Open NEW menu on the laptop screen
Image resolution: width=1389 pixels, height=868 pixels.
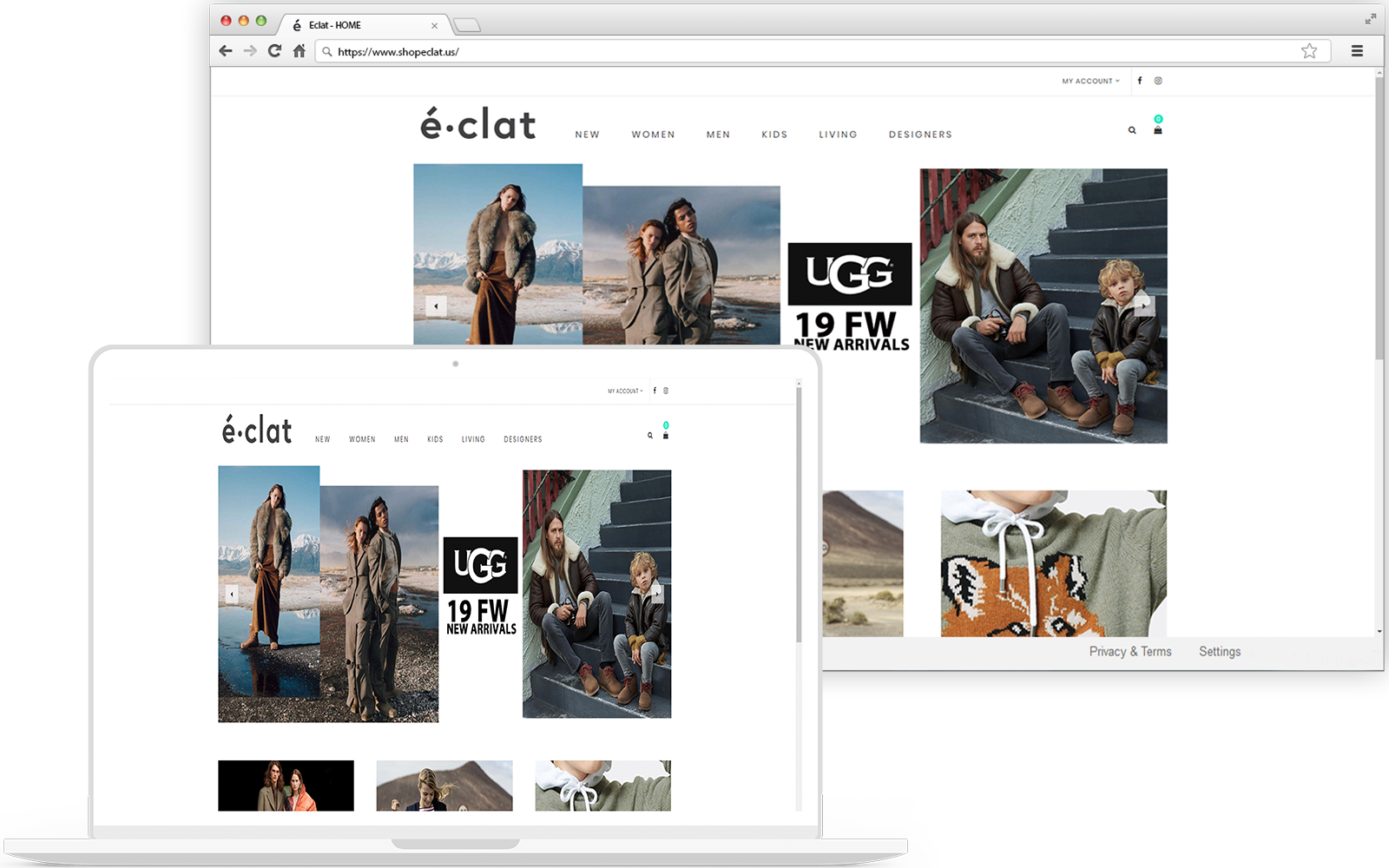point(323,439)
